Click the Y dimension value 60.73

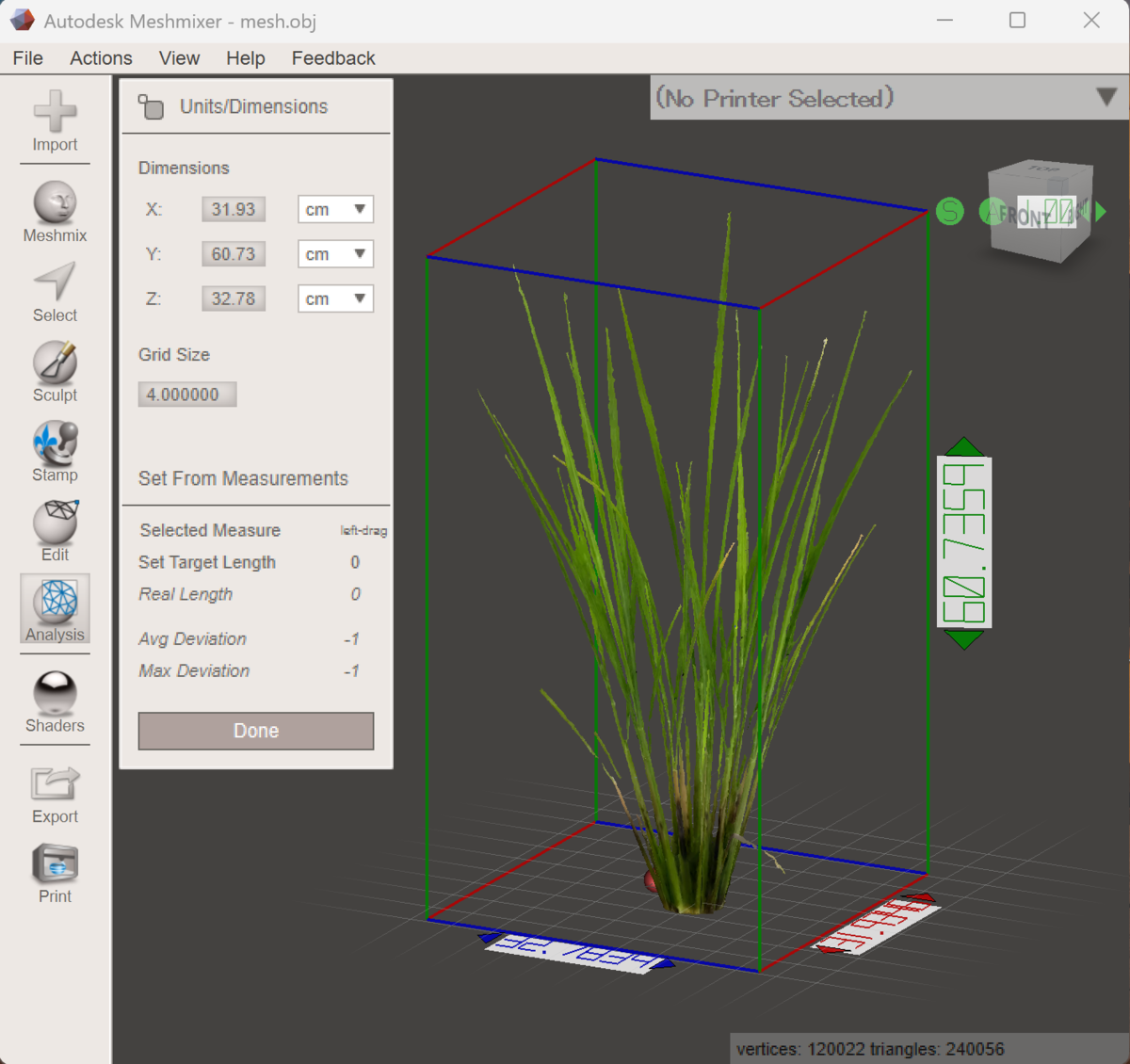234,254
